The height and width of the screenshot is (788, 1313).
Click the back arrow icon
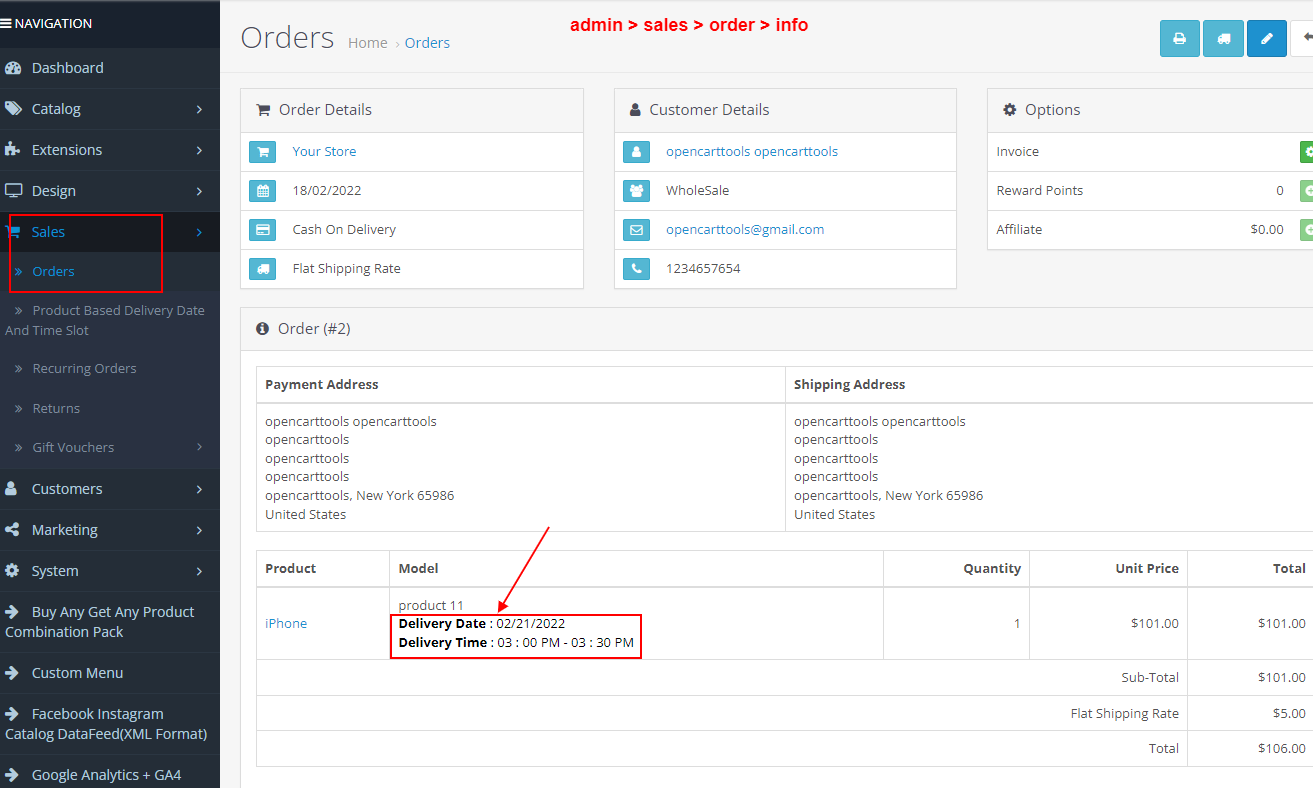click(x=1306, y=38)
